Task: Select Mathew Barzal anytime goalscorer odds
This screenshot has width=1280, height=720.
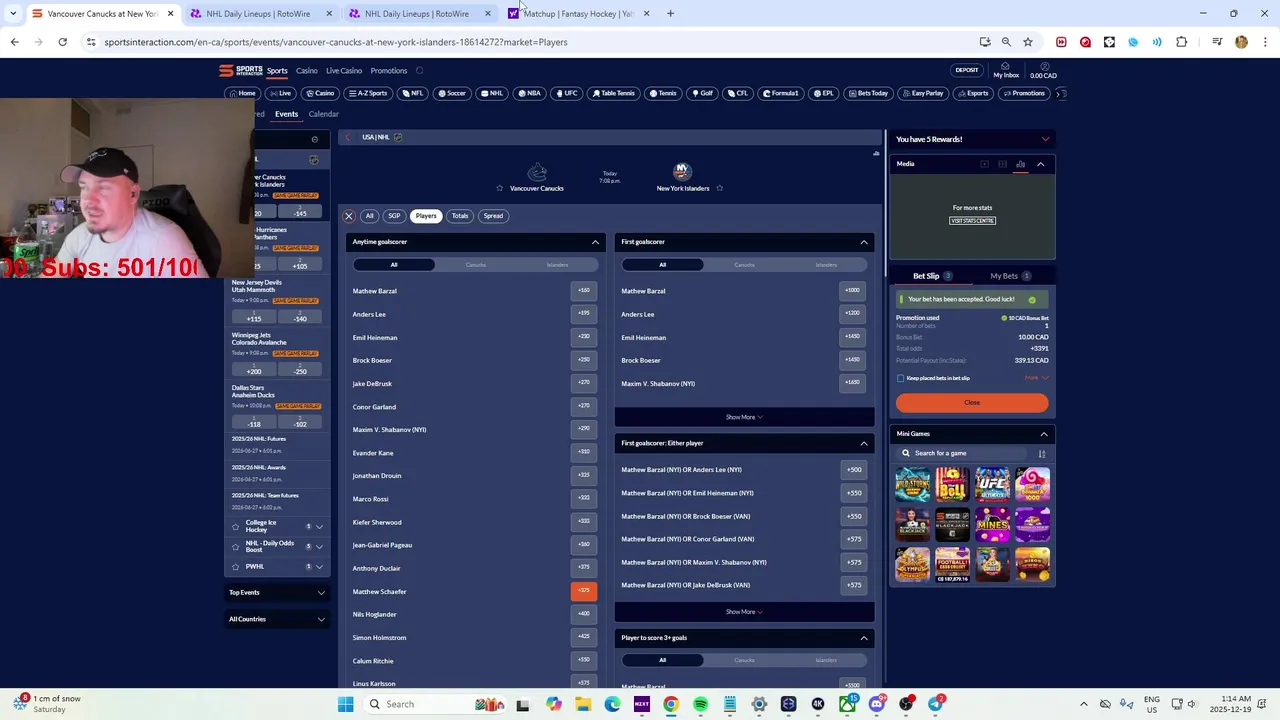Action: (583, 291)
